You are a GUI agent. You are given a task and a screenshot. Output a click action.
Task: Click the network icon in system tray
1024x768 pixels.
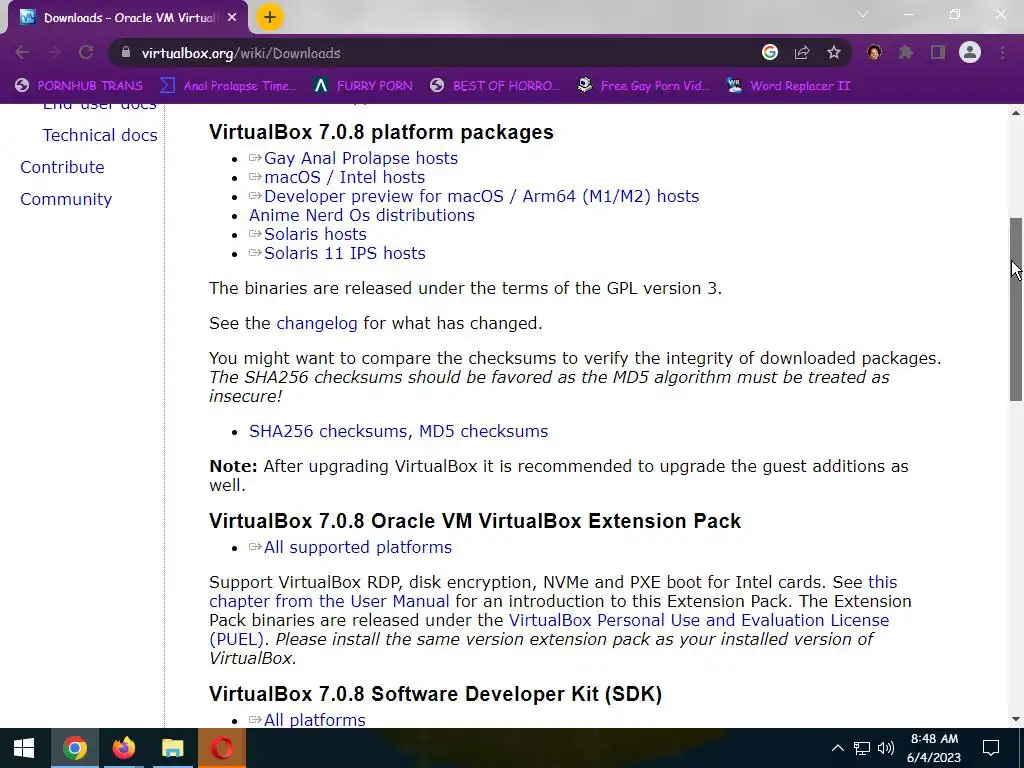click(862, 748)
